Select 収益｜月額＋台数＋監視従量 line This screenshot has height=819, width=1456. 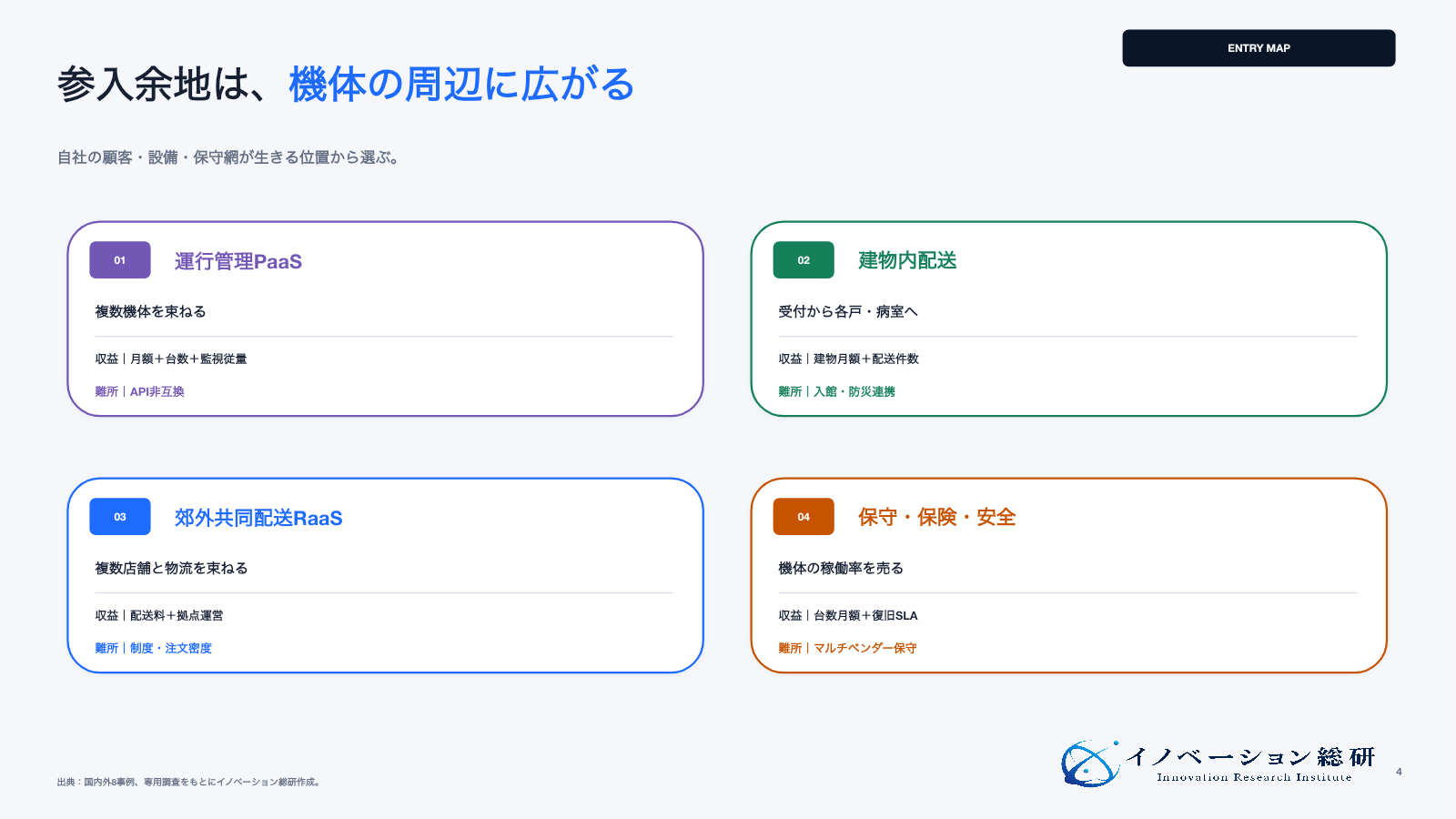coord(171,359)
